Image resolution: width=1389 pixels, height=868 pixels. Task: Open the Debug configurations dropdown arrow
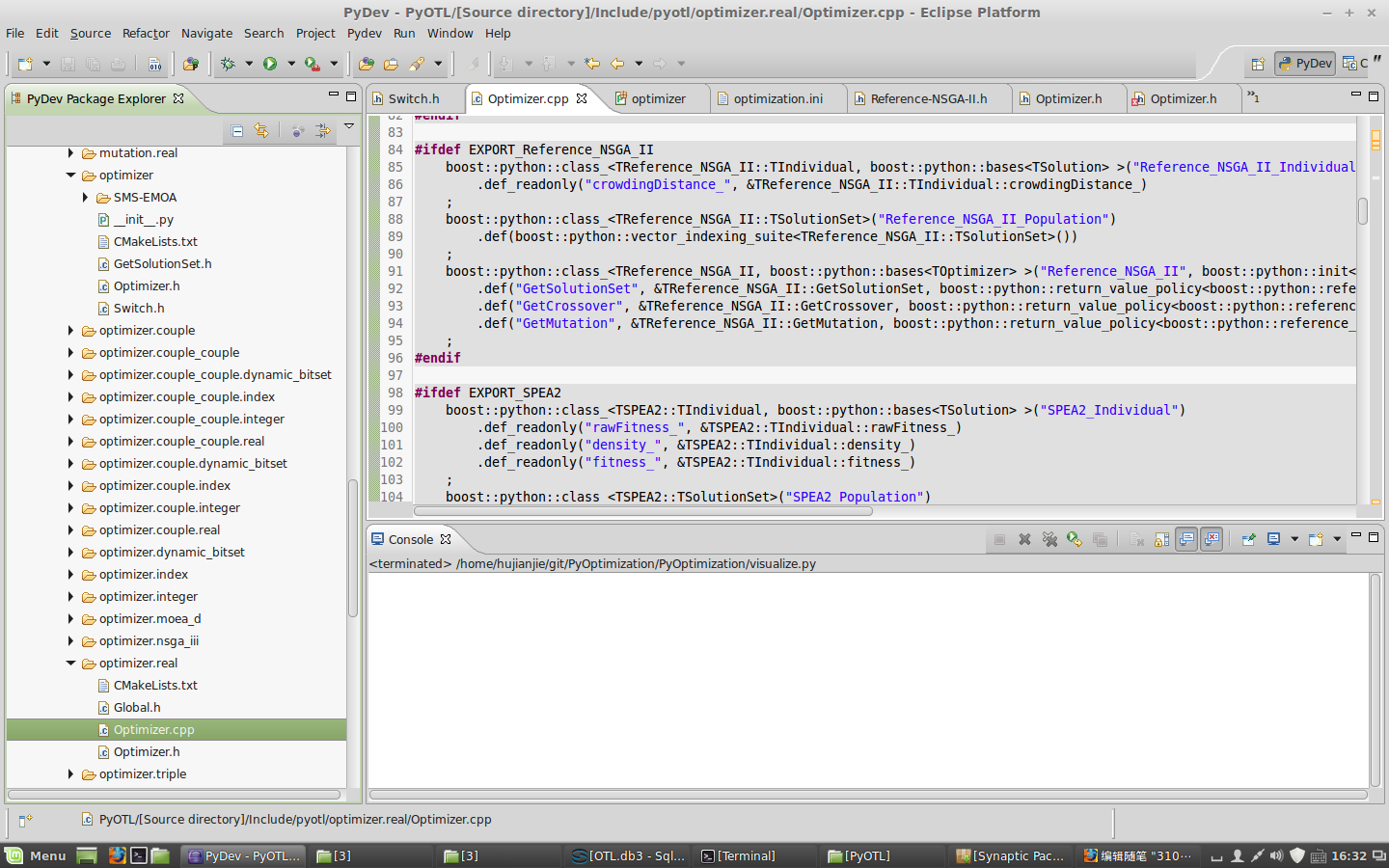click(x=249, y=64)
